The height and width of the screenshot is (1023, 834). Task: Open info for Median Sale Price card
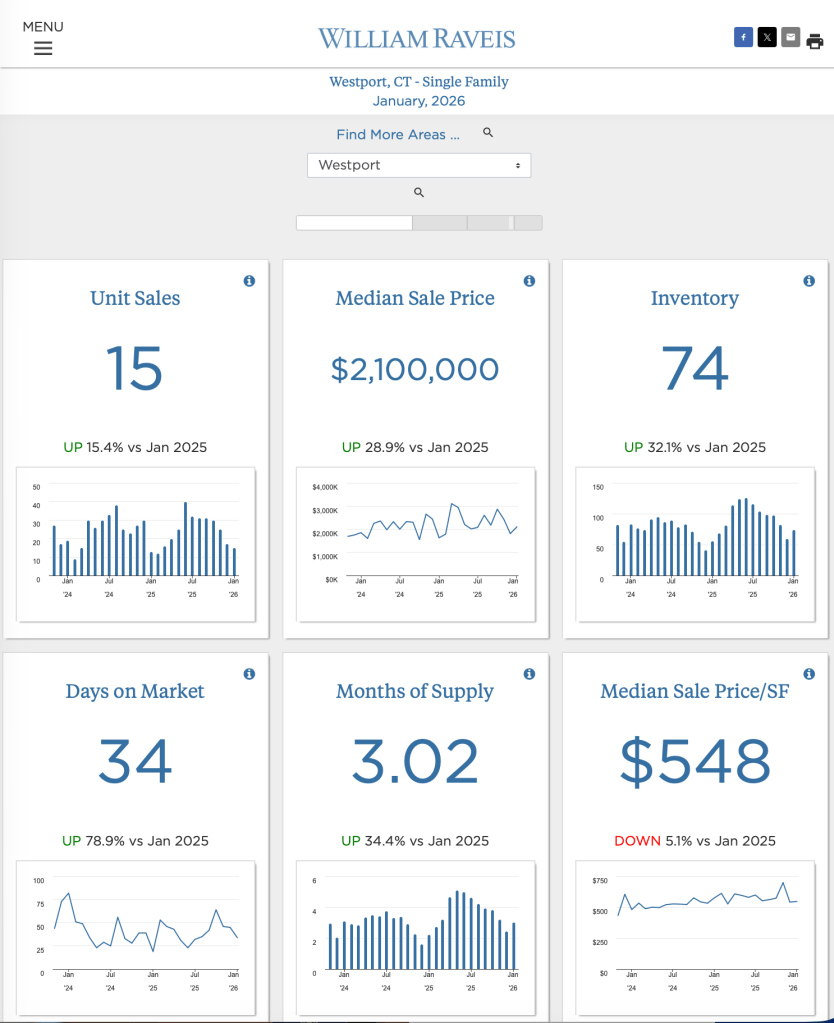pos(529,281)
